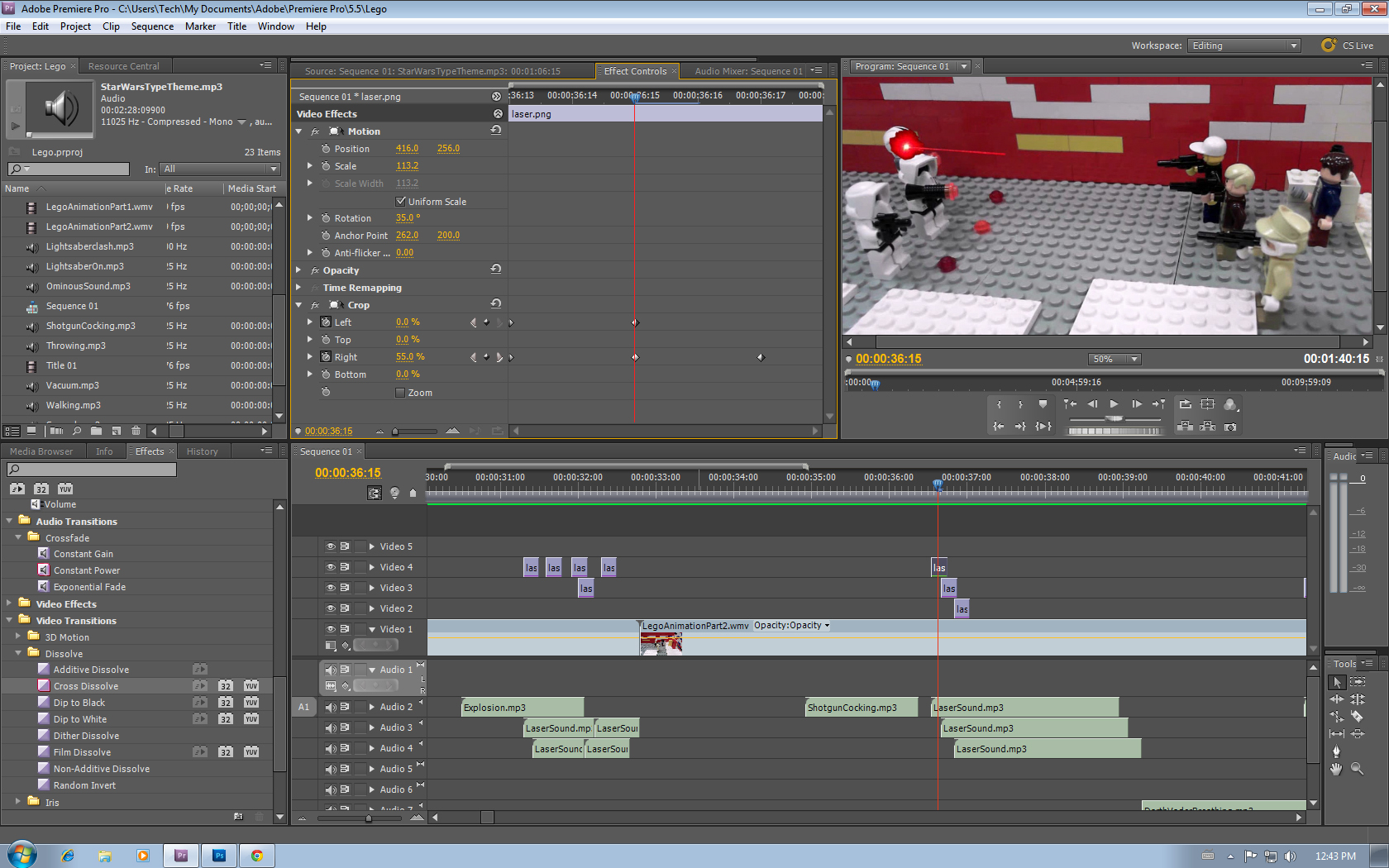Select the Track Select tool

point(1358,682)
